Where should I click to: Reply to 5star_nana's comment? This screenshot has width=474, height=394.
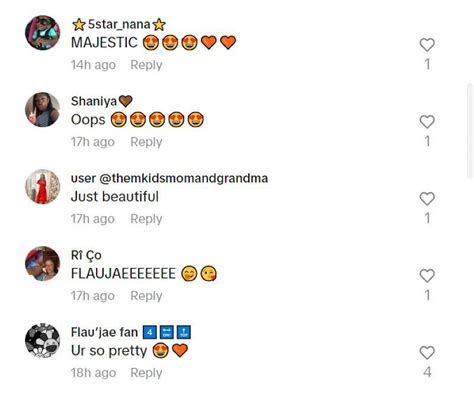tap(146, 65)
